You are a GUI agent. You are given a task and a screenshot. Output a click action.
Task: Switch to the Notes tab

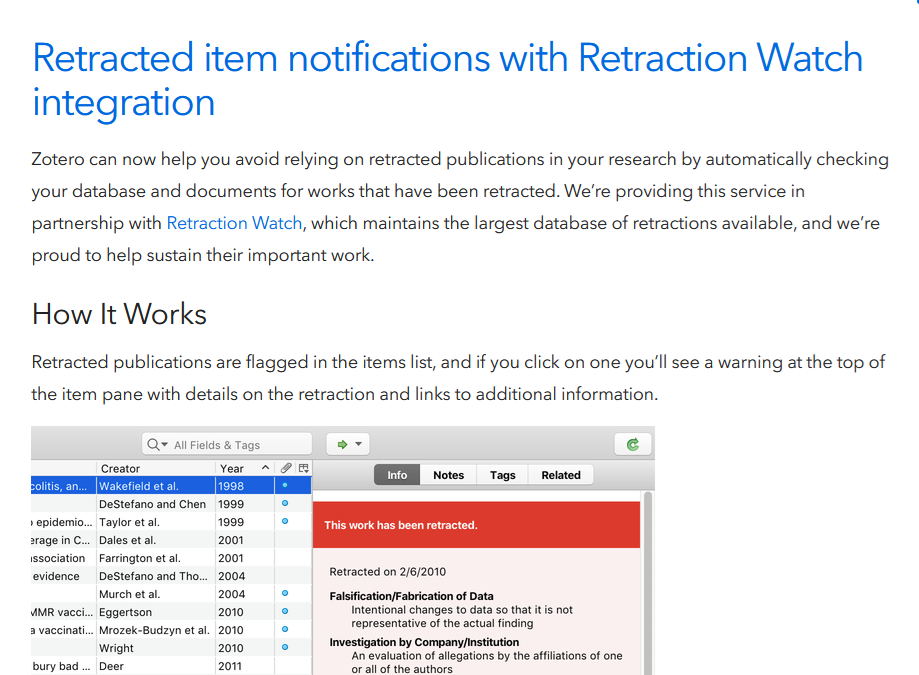[448, 475]
